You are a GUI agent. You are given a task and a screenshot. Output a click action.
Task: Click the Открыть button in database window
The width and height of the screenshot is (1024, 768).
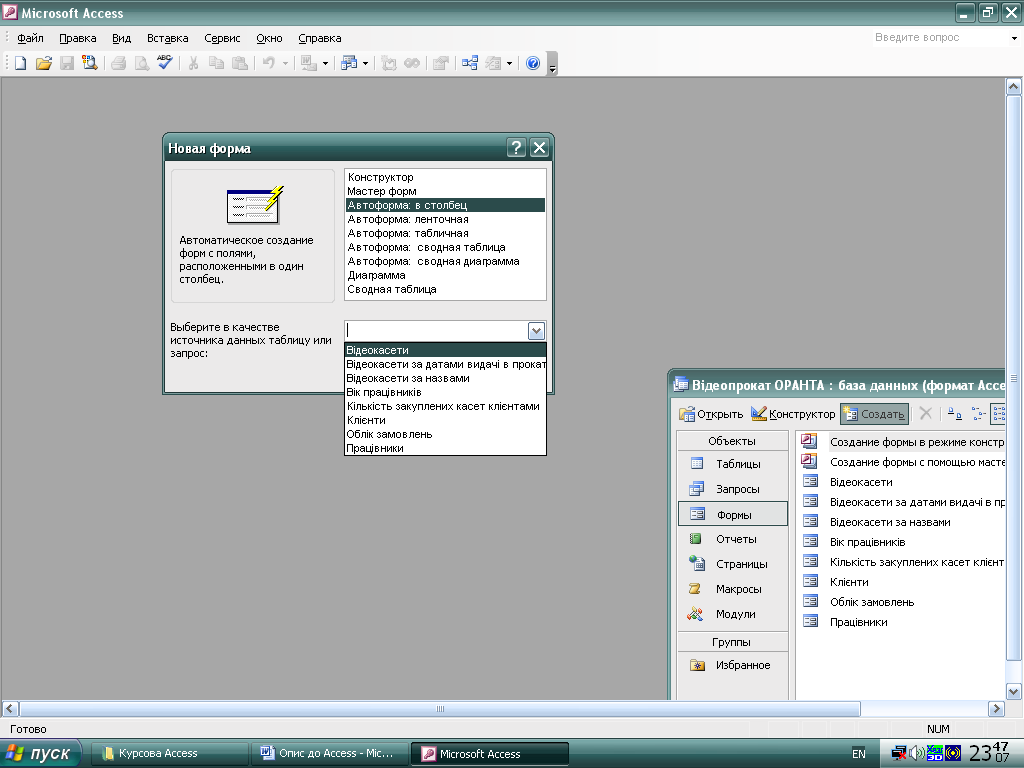click(x=711, y=413)
